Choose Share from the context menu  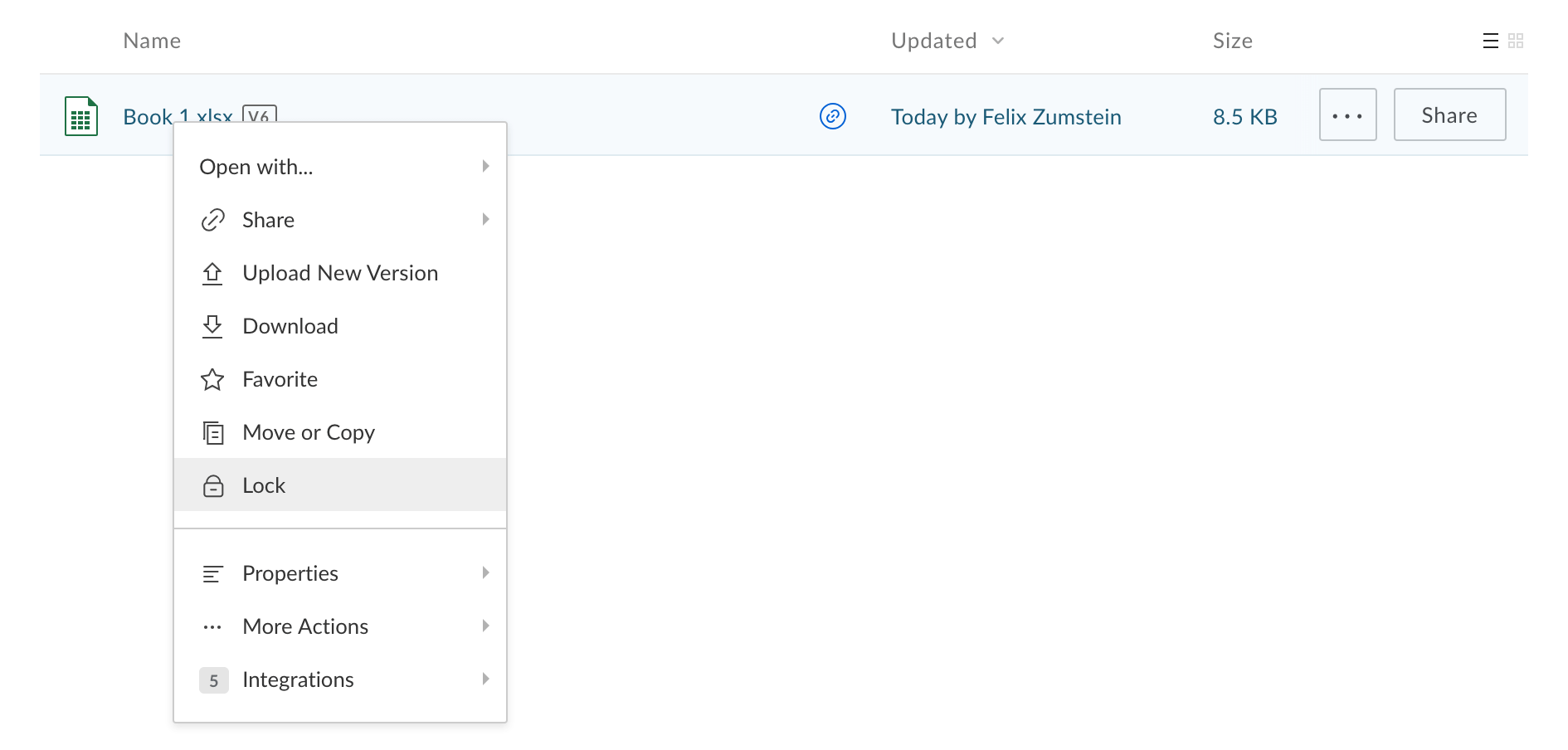tap(268, 220)
